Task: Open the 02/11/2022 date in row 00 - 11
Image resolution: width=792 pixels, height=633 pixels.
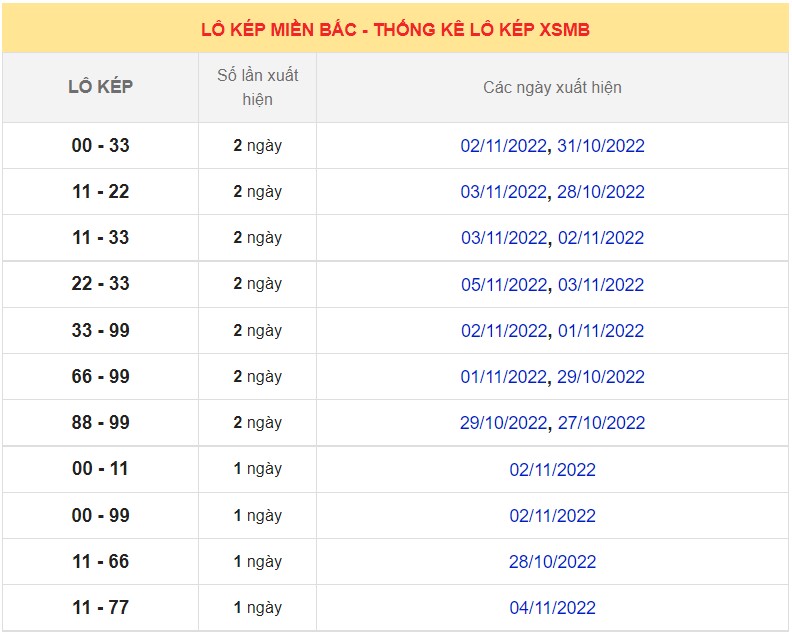Action: tap(553, 470)
